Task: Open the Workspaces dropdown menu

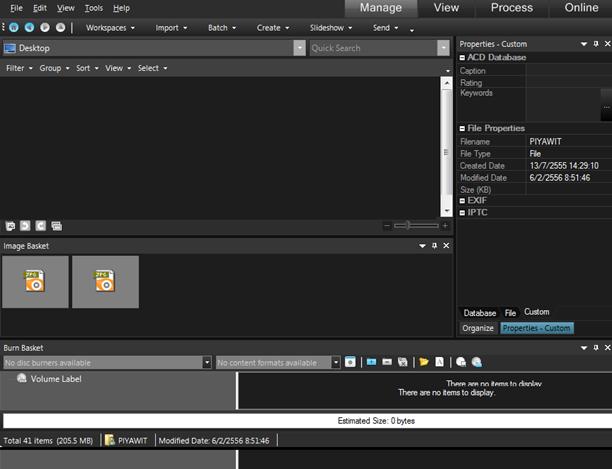Action: tap(110, 28)
